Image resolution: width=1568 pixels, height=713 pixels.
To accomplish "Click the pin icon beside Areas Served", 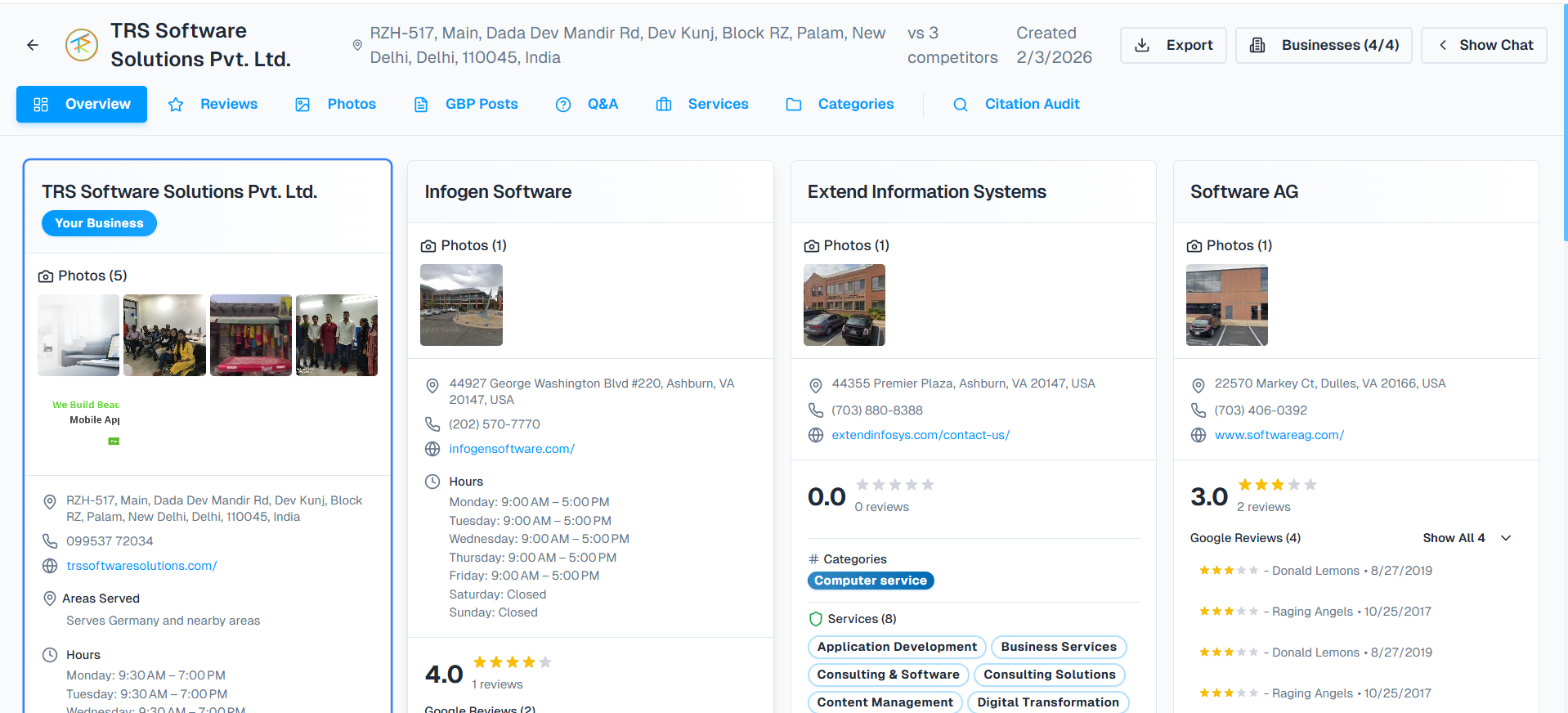I will [x=50, y=599].
